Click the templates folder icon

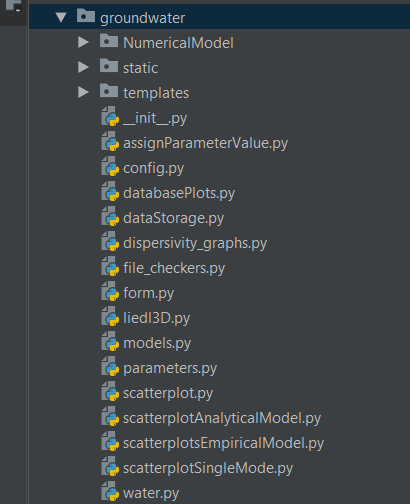(109, 90)
